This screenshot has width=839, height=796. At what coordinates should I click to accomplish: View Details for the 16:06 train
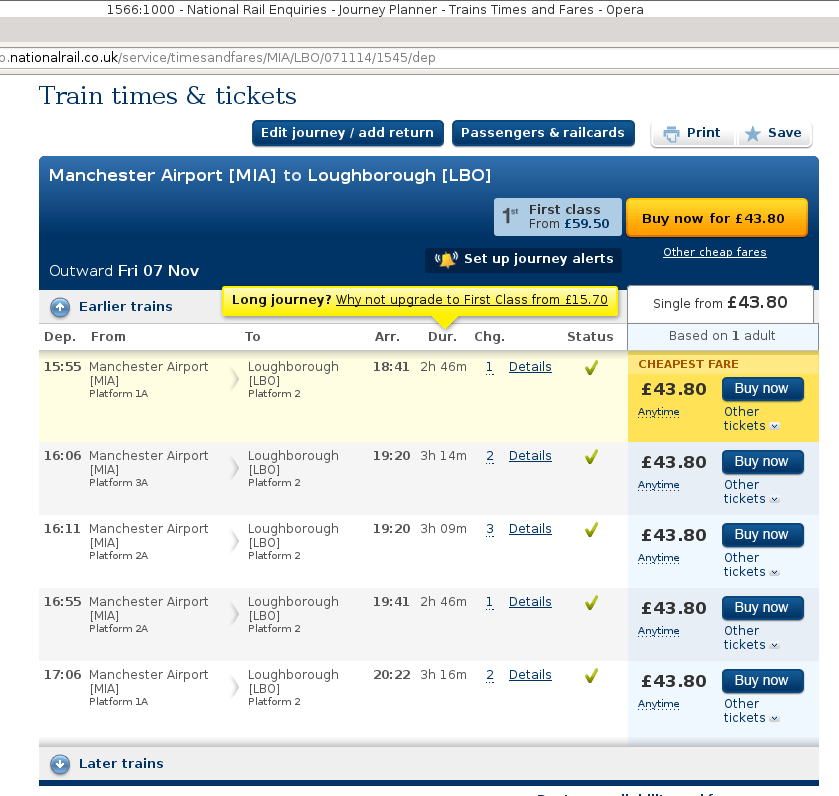click(530, 455)
